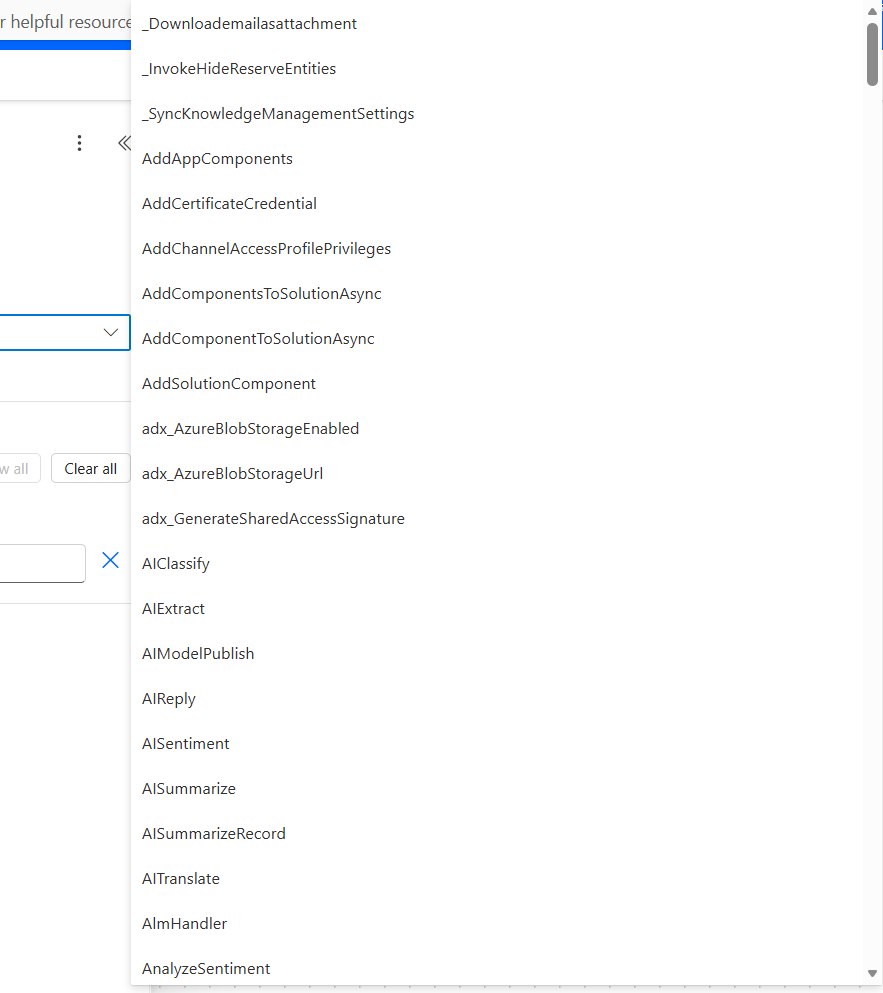Pick AISummarizeRecord from the list

tap(214, 834)
